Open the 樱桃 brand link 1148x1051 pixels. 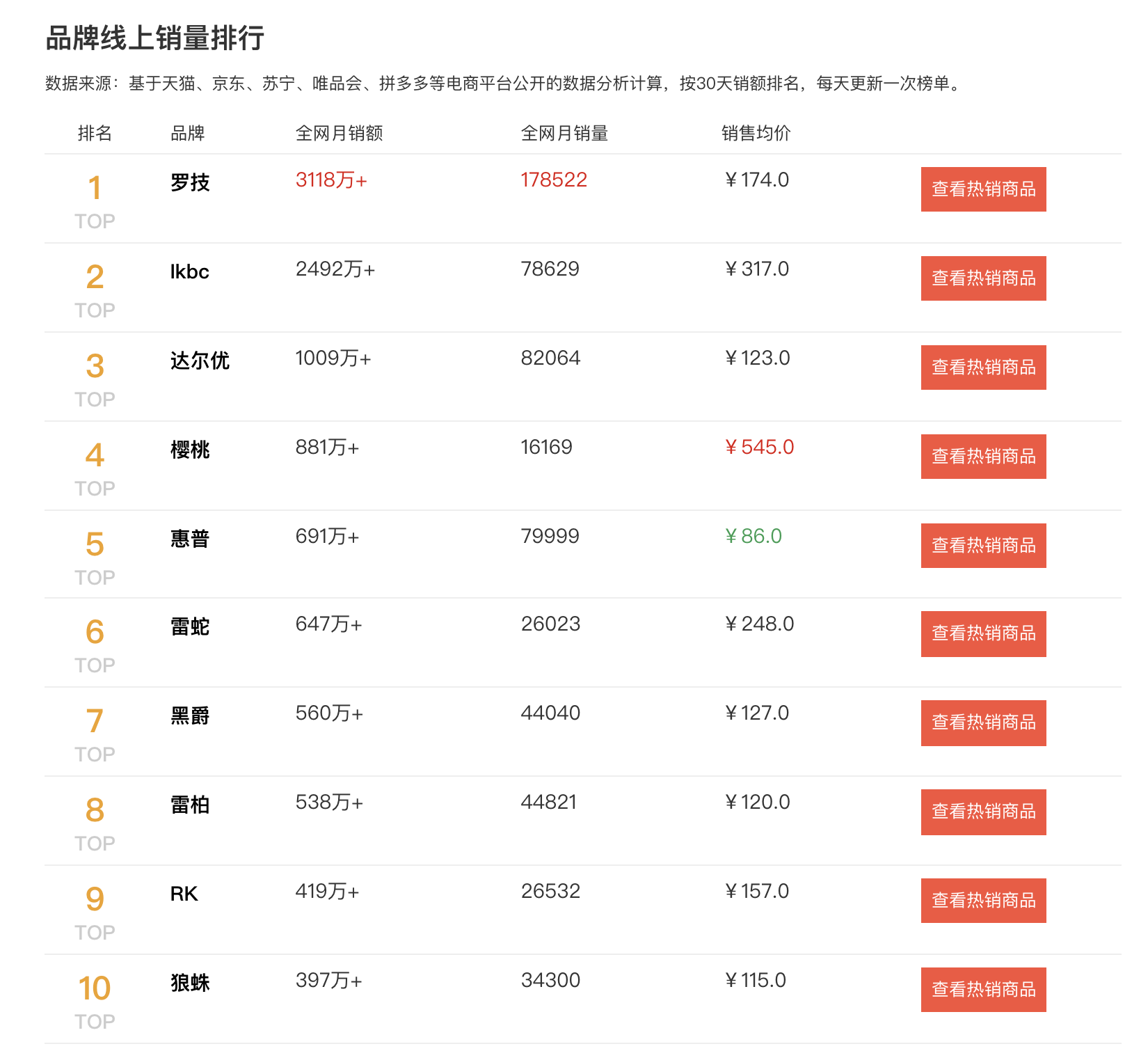[190, 450]
